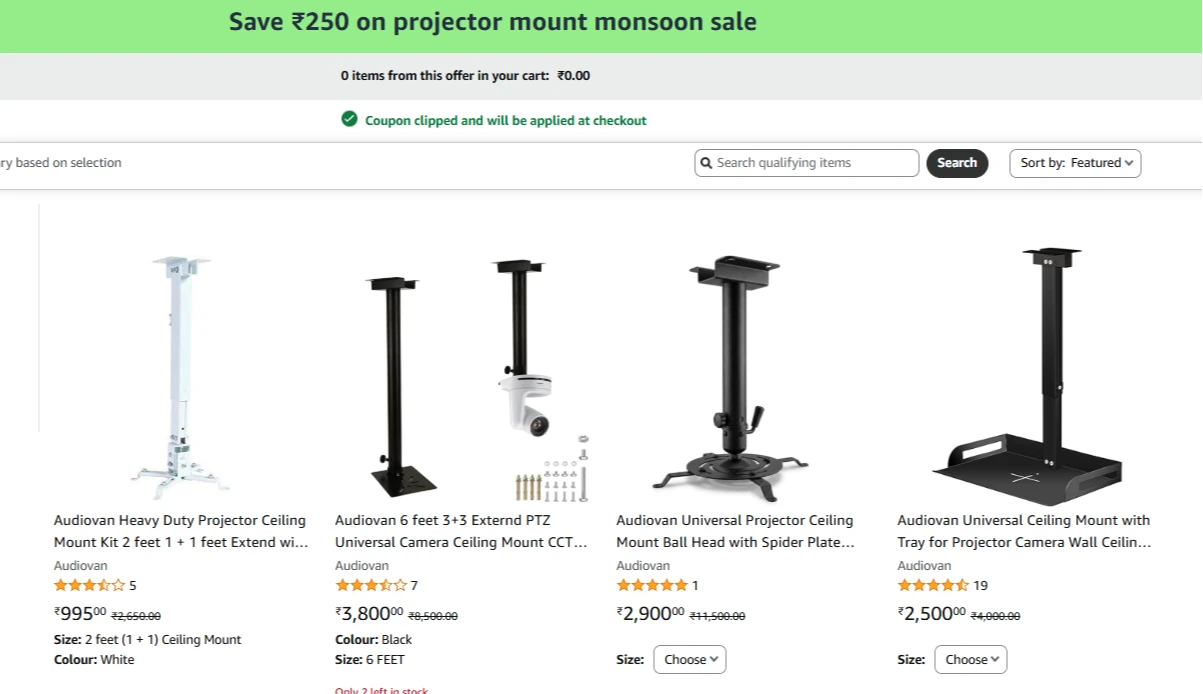The height and width of the screenshot is (694, 1203).
Task: Open Audiovan Ceiling Mount with Tray title
Action: (1024, 531)
